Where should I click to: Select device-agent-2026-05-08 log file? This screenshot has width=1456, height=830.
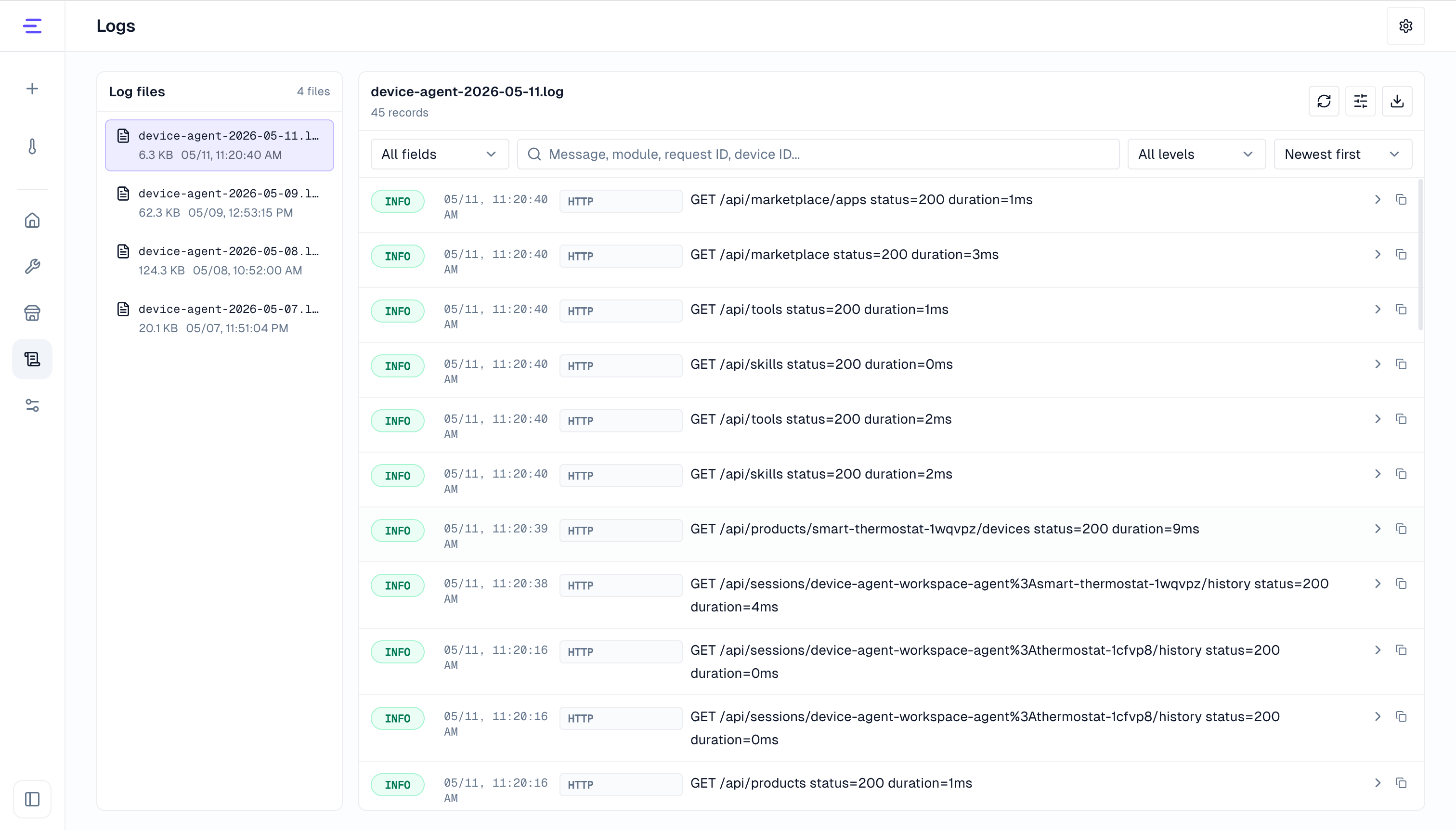point(220,260)
